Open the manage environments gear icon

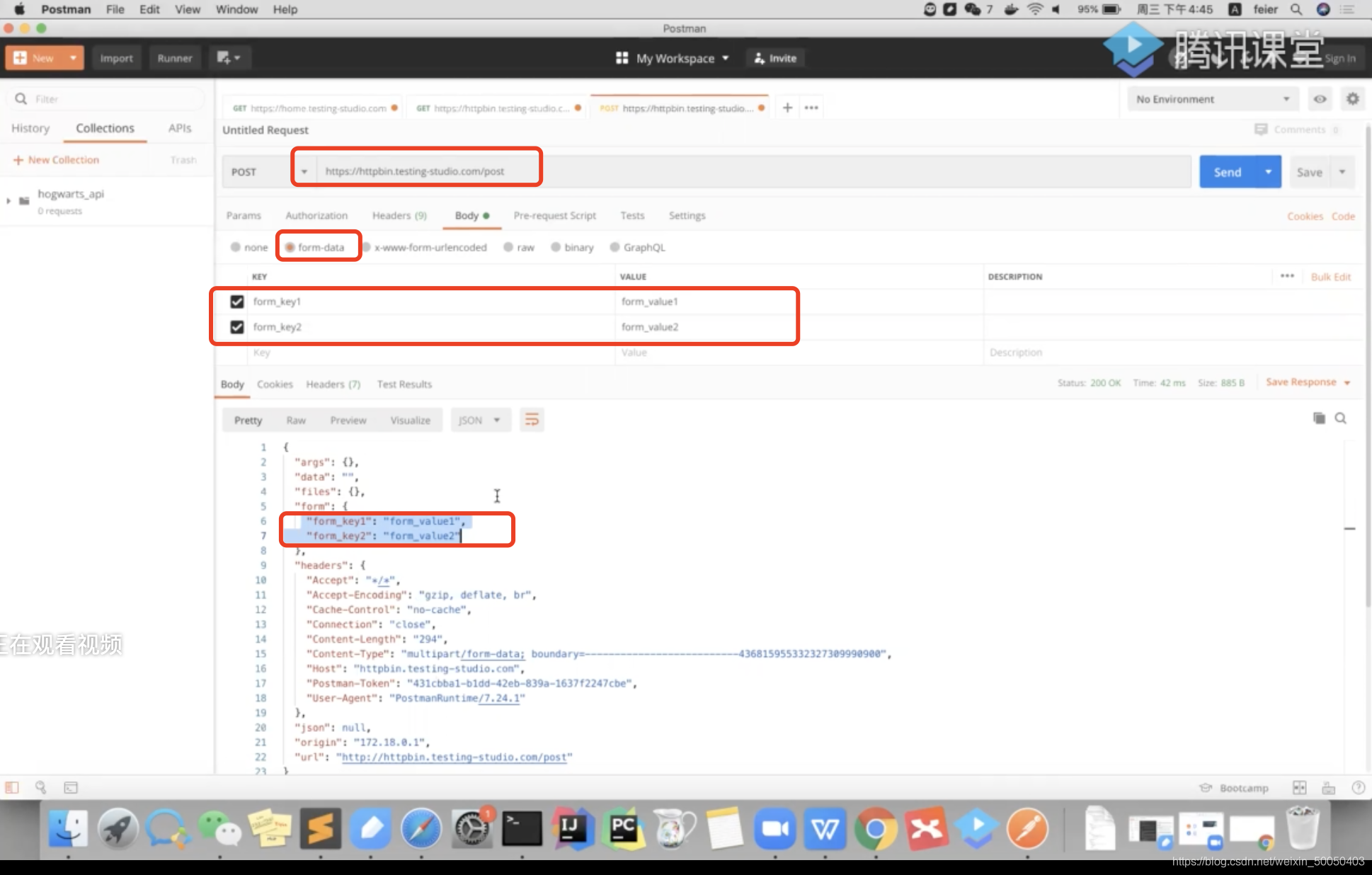tap(1352, 99)
